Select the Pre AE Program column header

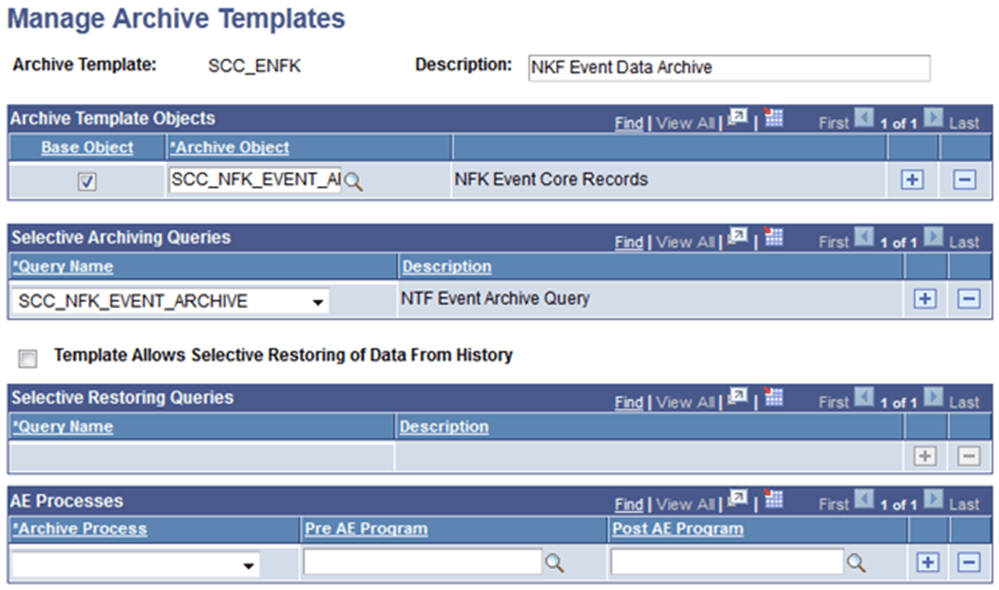[366, 529]
